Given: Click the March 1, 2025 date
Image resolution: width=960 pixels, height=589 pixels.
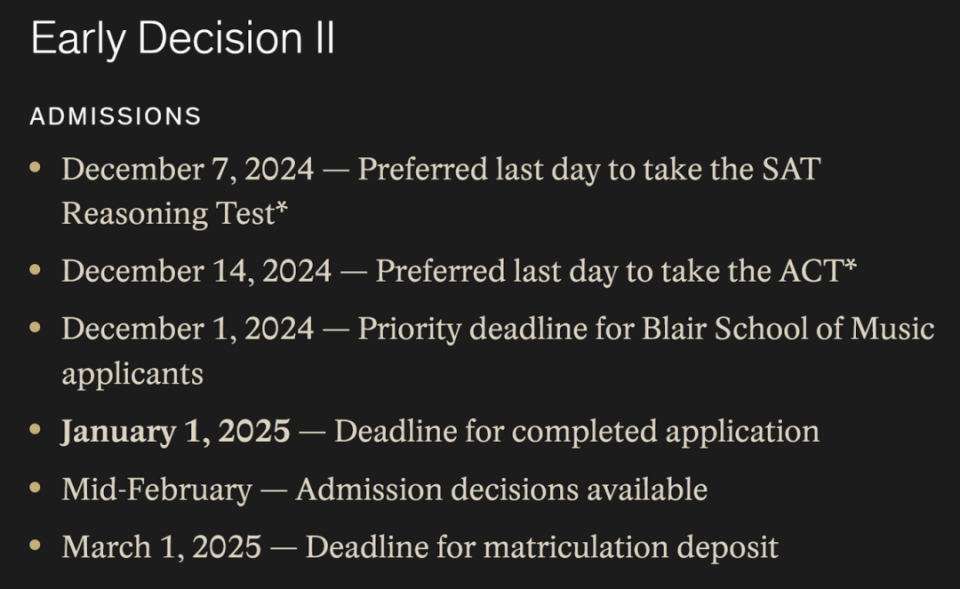Looking at the screenshot, I should [x=161, y=548].
